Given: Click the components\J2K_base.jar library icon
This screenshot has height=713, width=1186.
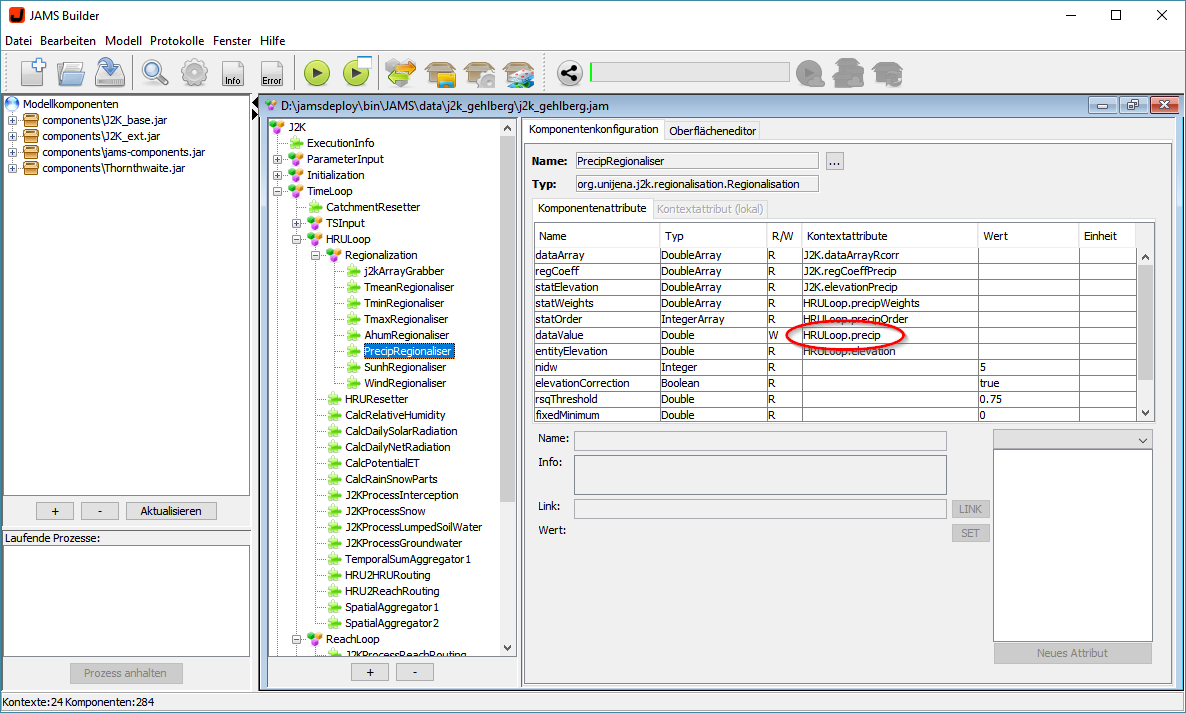Looking at the screenshot, I should (31, 120).
